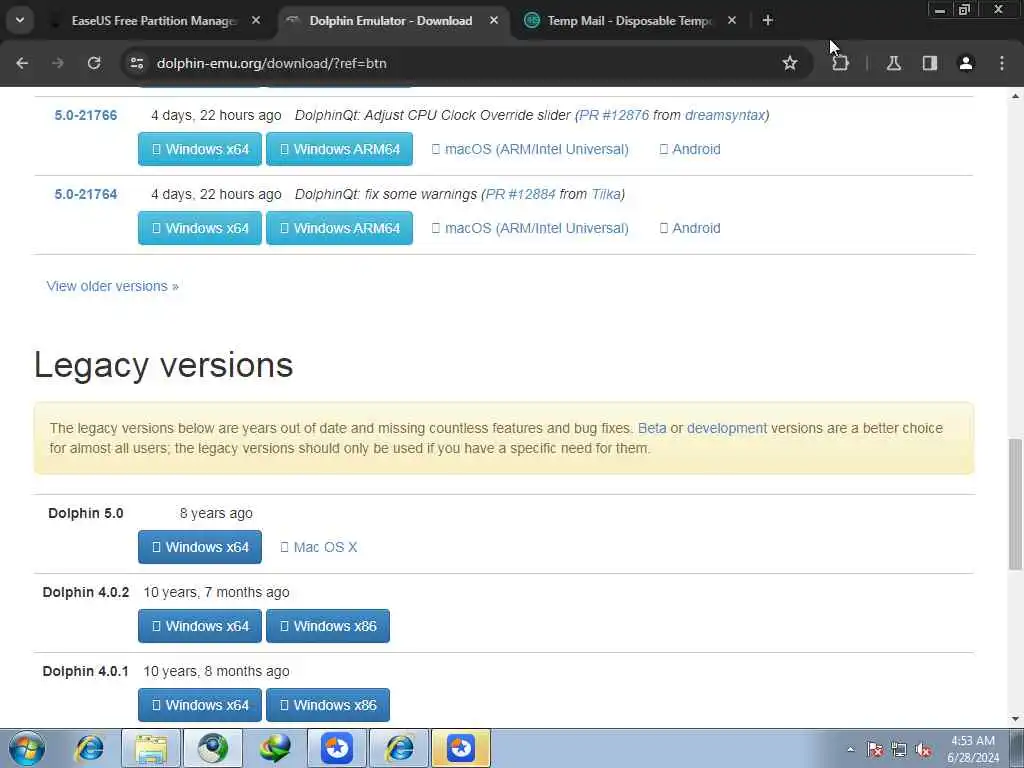Open the Chromium browser taskbar icon

click(213, 748)
